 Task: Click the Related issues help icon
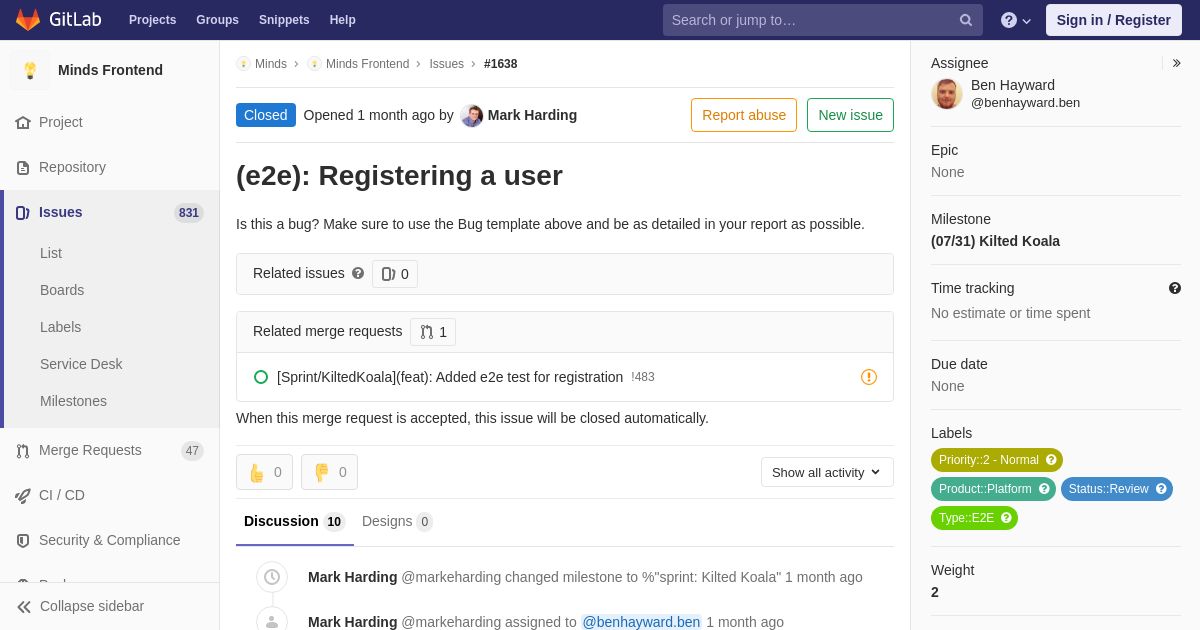pyautogui.click(x=358, y=273)
